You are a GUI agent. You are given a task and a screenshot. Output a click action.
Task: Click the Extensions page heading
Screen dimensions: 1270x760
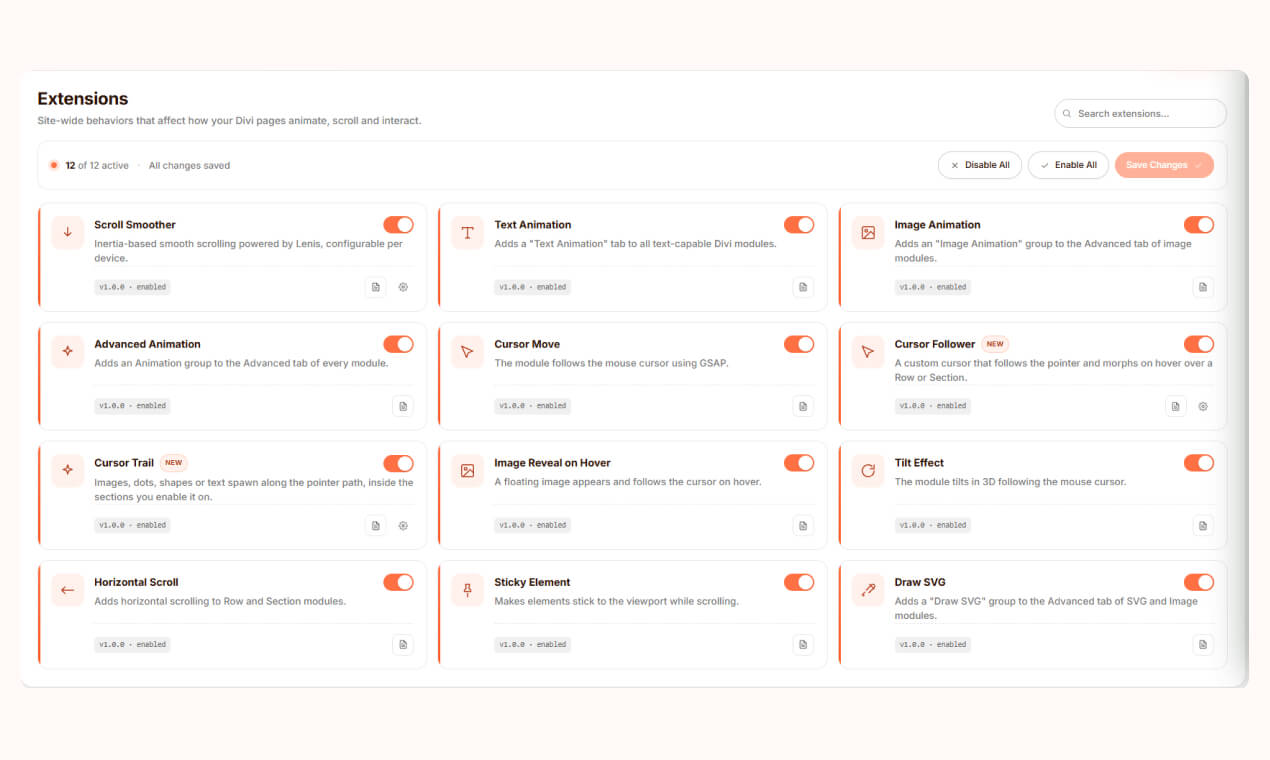tap(83, 99)
